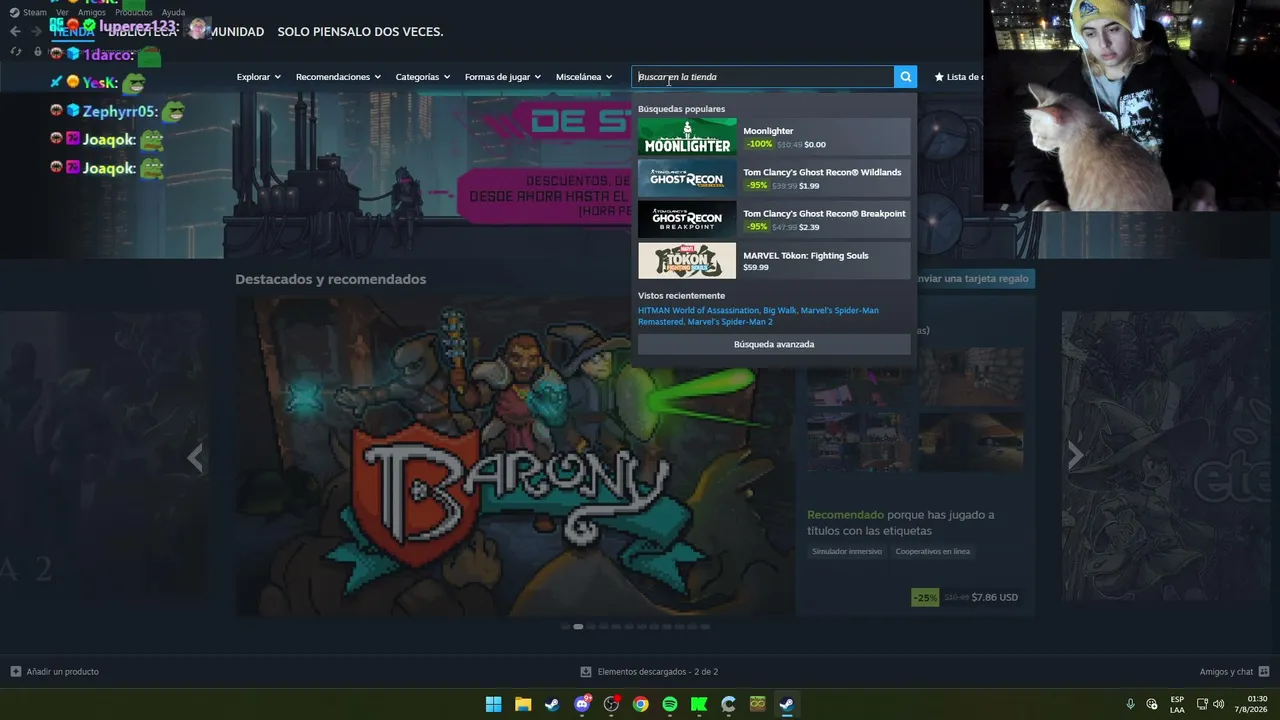Open Spotify from the taskbar
1280x720 pixels.
pyautogui.click(x=670, y=704)
